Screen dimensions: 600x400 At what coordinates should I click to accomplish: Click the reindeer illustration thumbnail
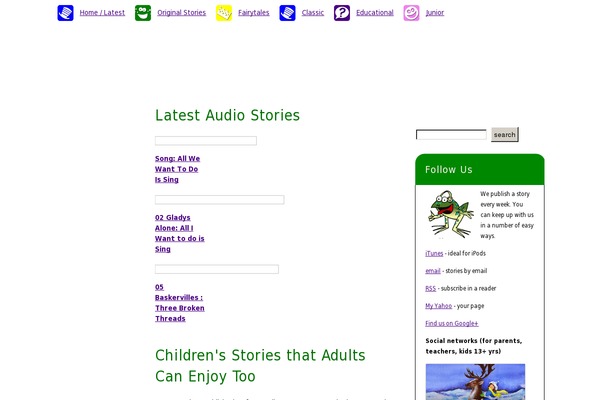point(475,382)
